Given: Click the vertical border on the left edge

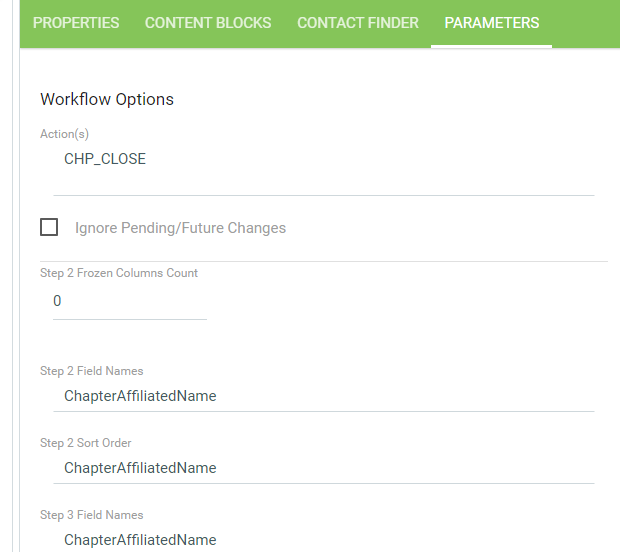Looking at the screenshot, I should click(10, 300).
